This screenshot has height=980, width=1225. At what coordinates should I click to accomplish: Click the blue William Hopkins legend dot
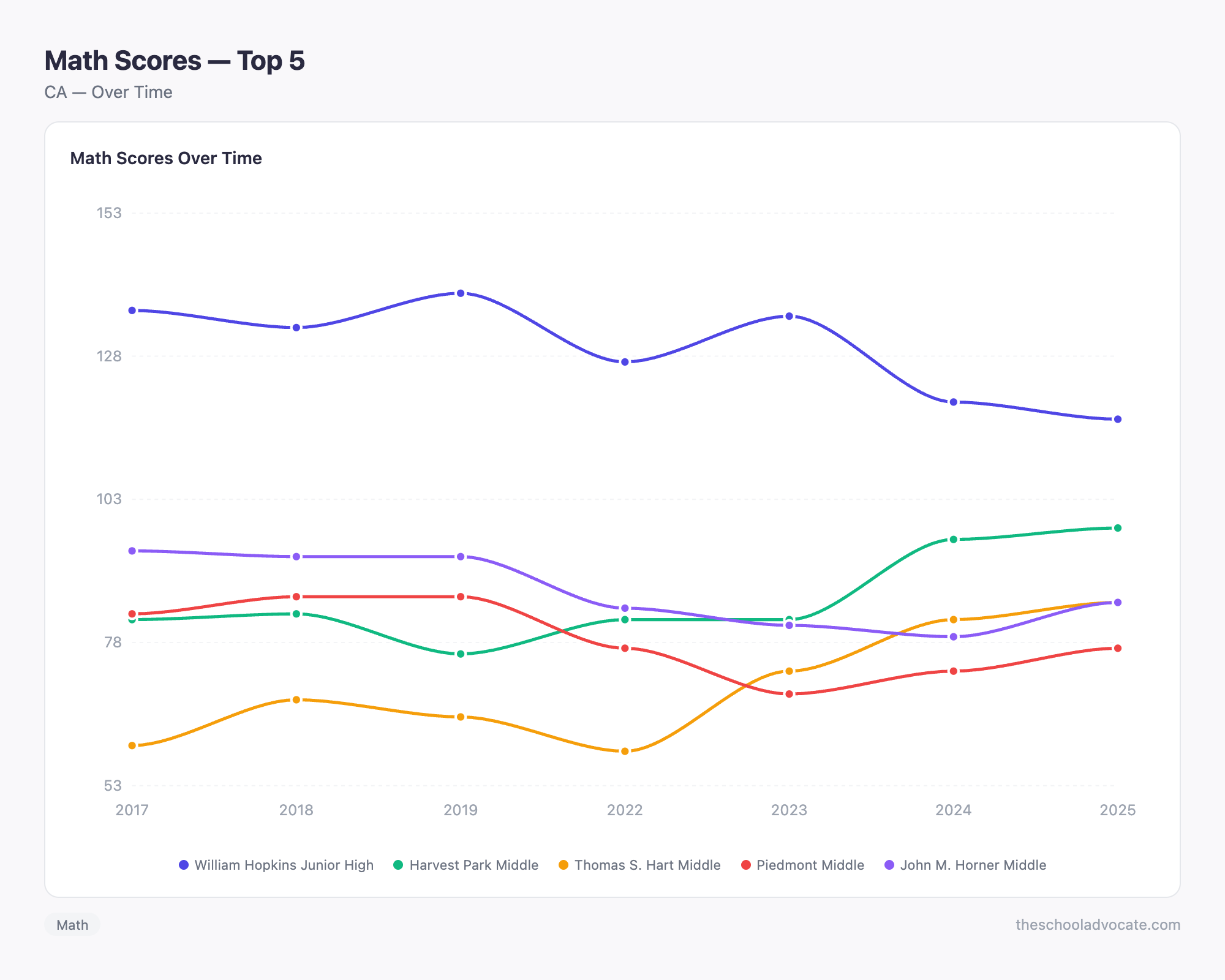coord(184,865)
